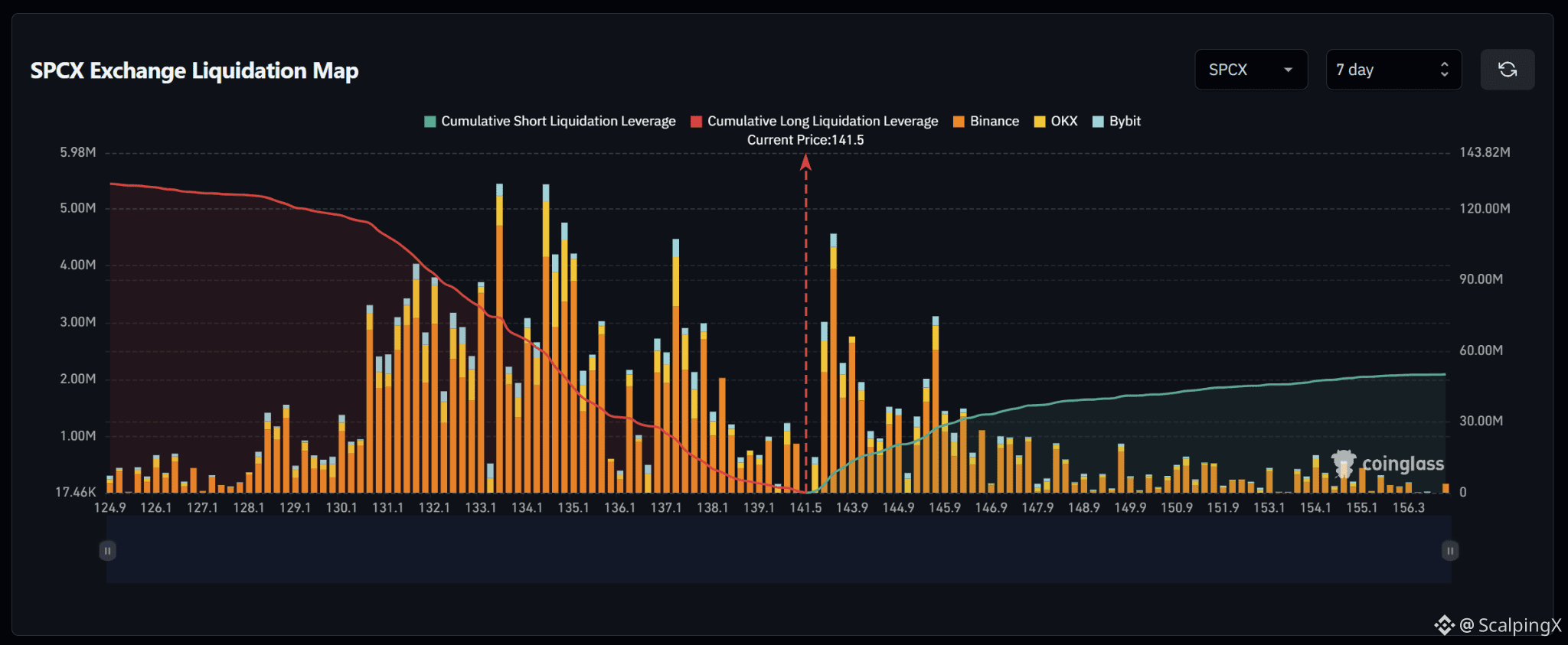Viewport: 1568px width, 645px height.
Task: Click the 138.1 price tick label
Action: pos(713,508)
